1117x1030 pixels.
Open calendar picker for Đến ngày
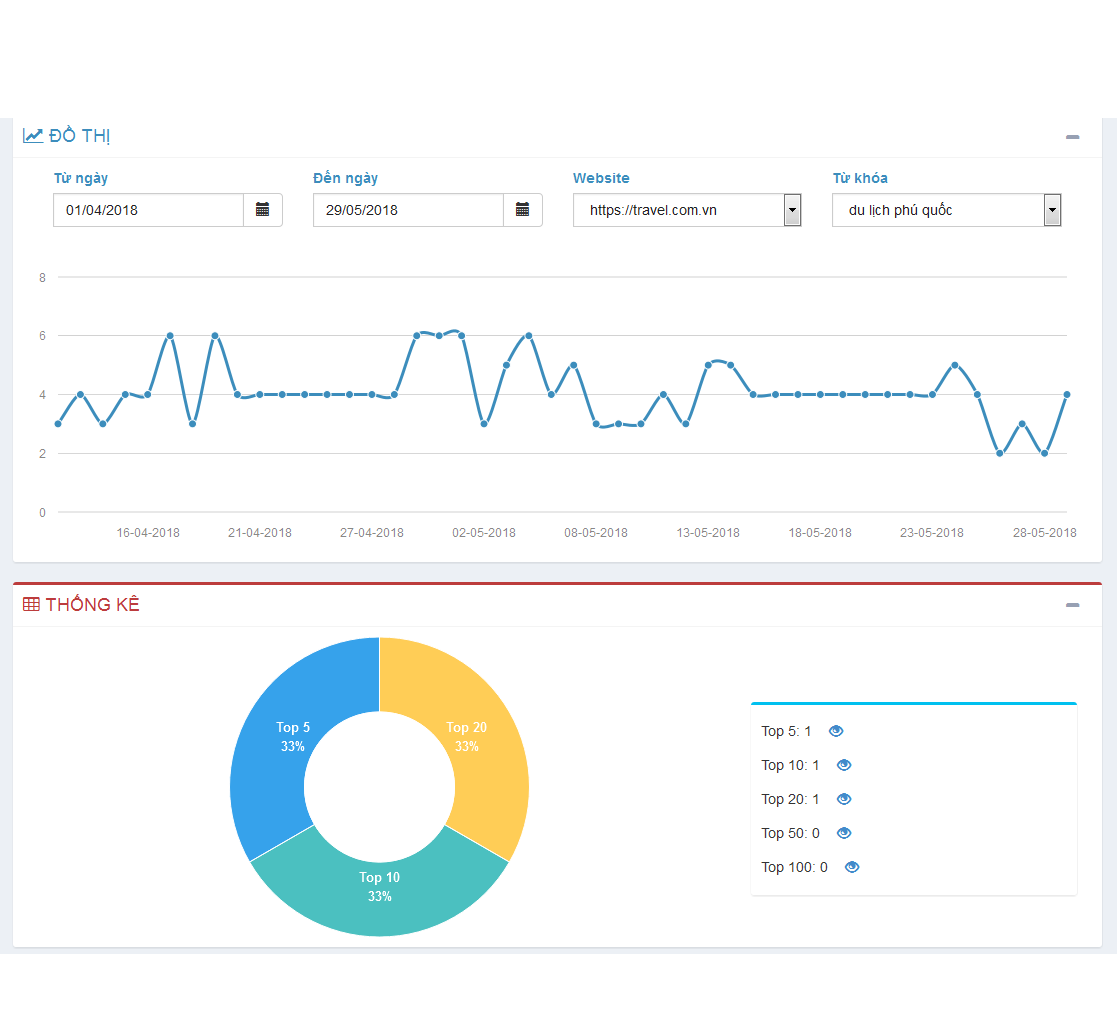coord(522,210)
